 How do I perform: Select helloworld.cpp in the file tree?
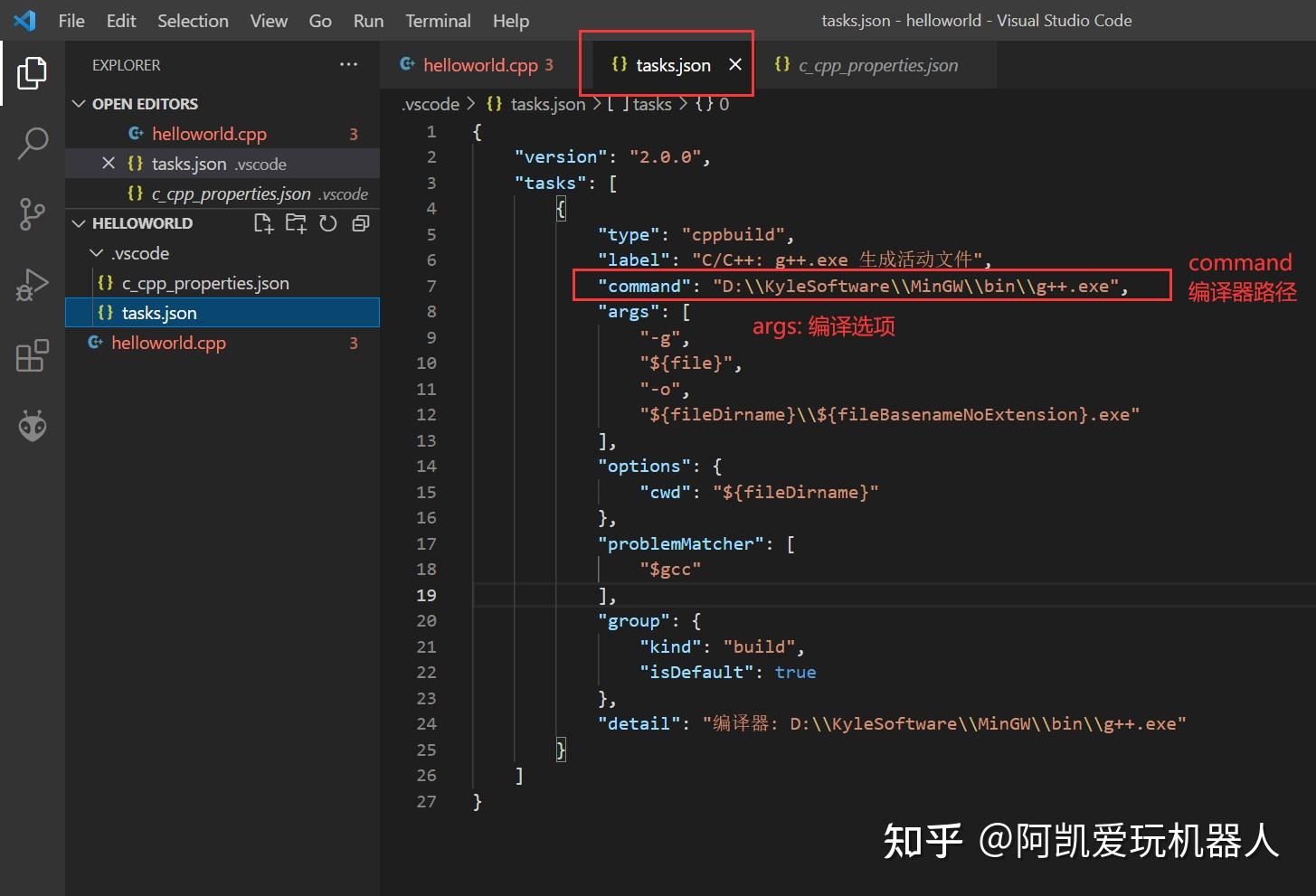pyautogui.click(x=167, y=343)
